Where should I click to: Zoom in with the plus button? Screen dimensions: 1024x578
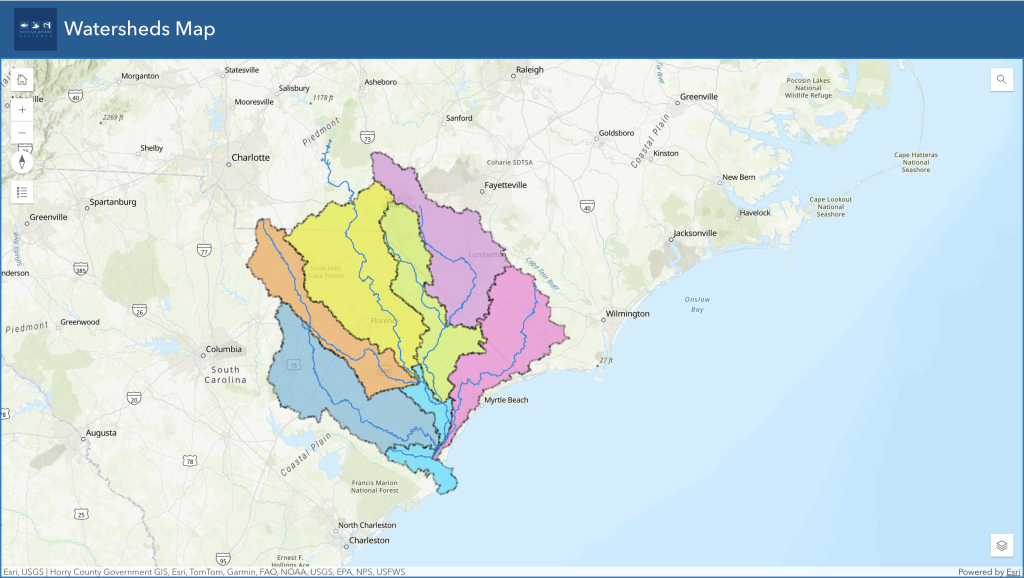click(22, 109)
